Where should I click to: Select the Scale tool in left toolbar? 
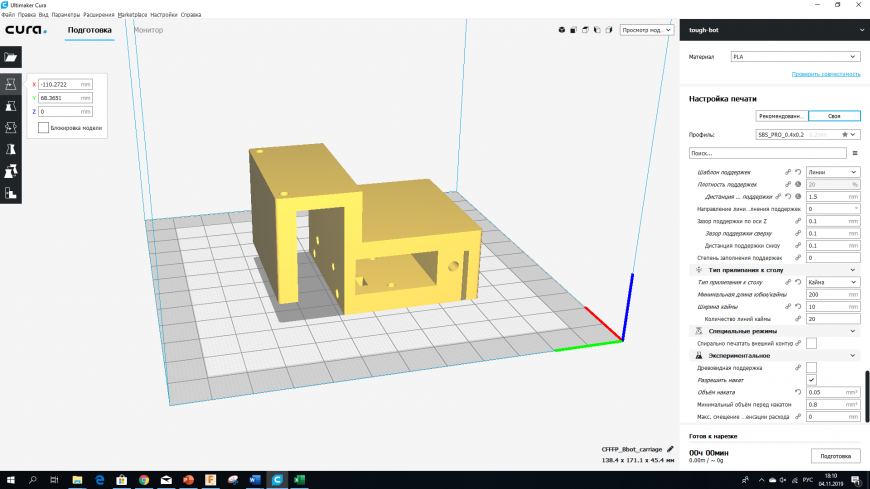pyautogui.click(x=11, y=106)
